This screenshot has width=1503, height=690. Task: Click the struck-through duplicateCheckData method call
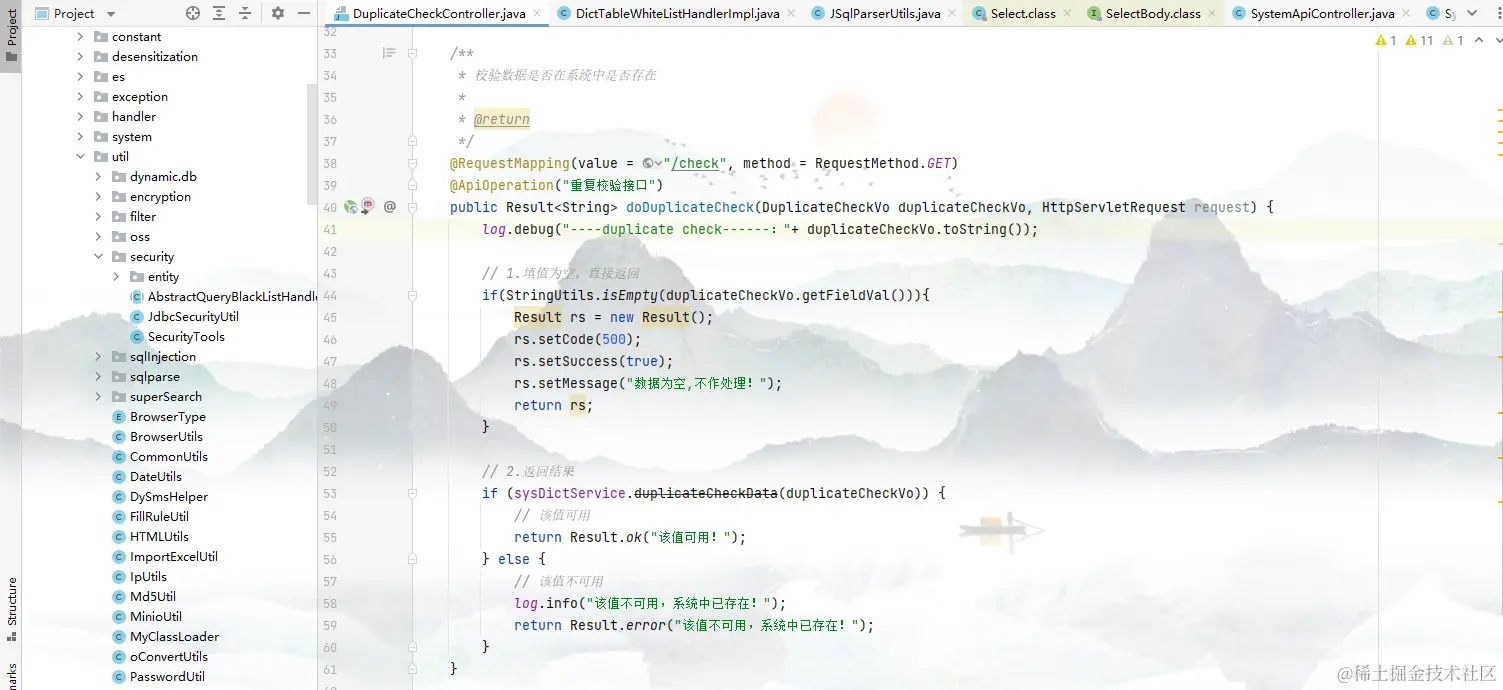pos(706,493)
